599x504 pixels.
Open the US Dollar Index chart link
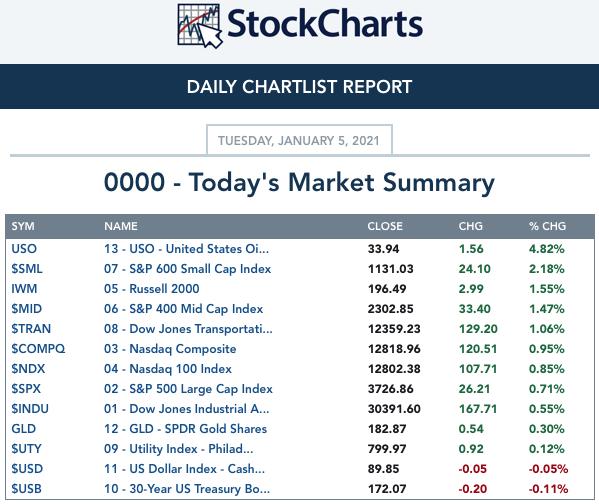(x=184, y=469)
